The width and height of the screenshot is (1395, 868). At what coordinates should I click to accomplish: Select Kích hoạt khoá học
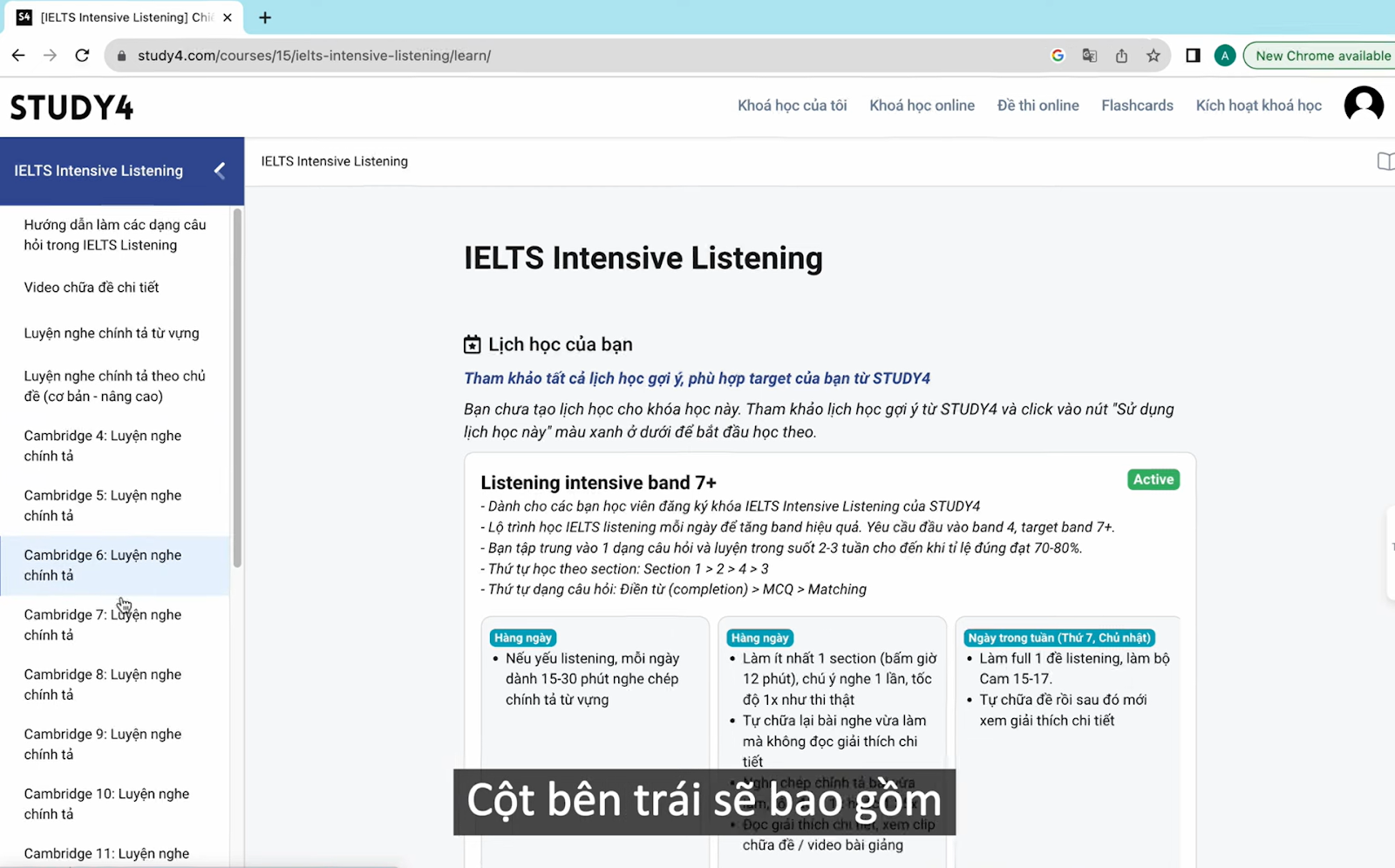[1258, 105]
